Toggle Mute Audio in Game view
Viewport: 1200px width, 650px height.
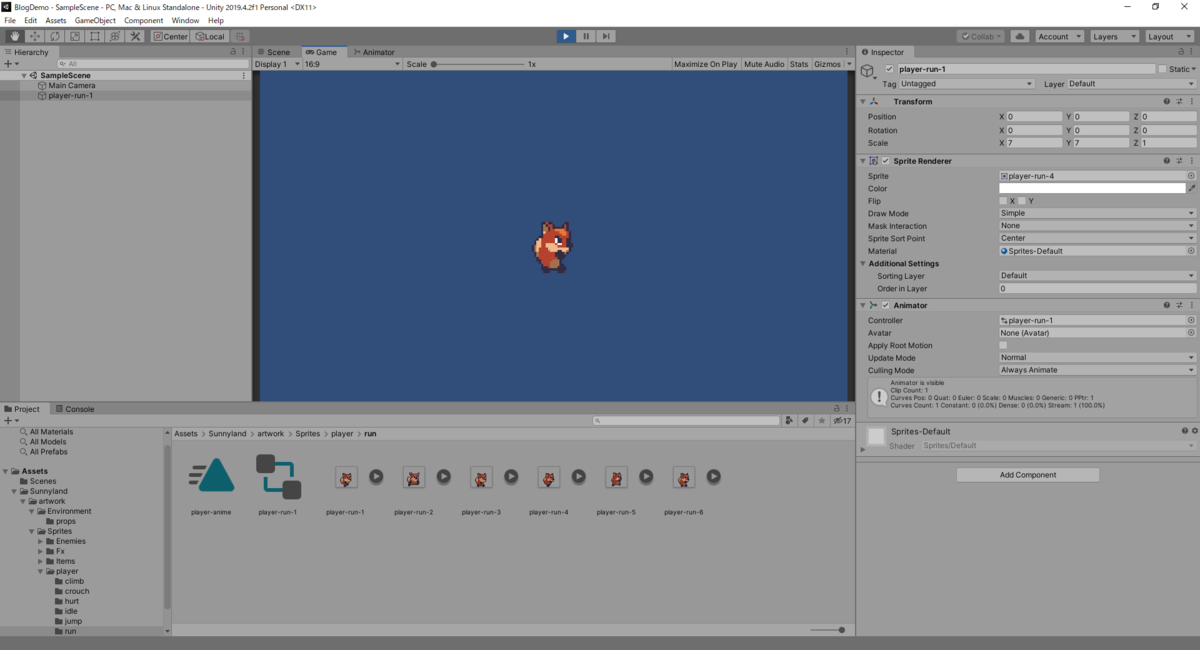pos(764,64)
